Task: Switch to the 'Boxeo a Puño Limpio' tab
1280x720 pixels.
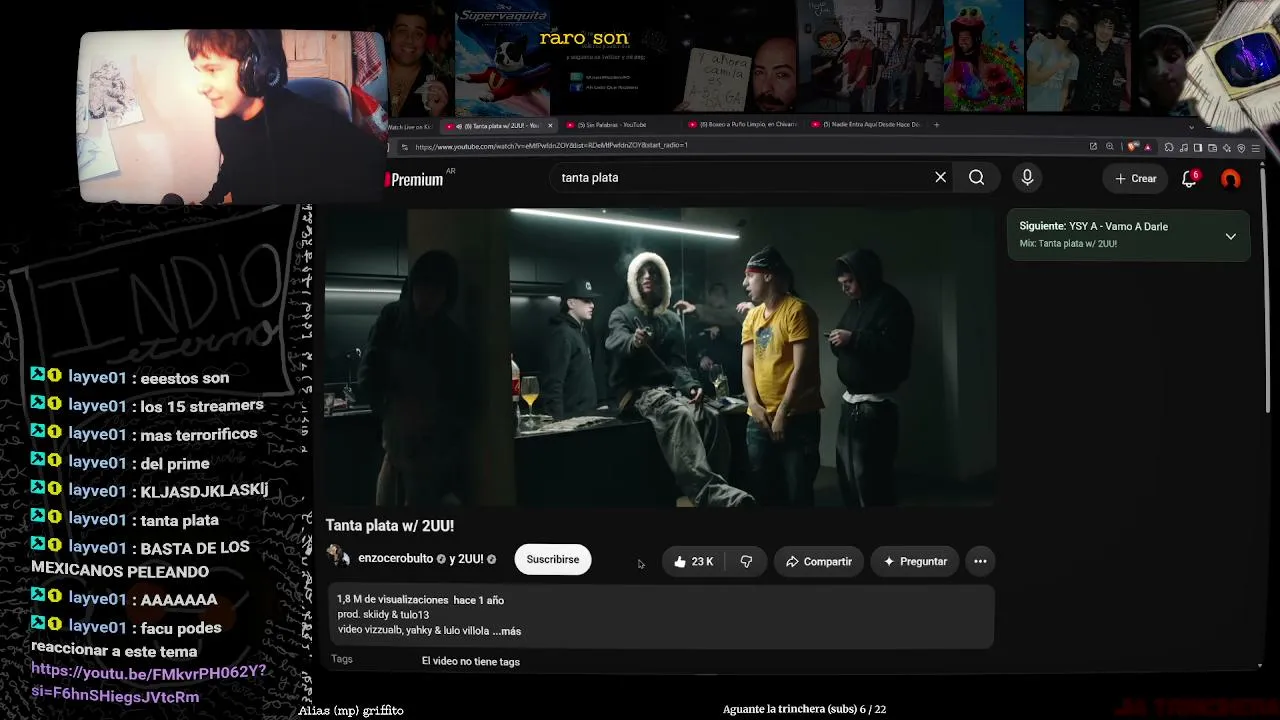Action: [744, 125]
